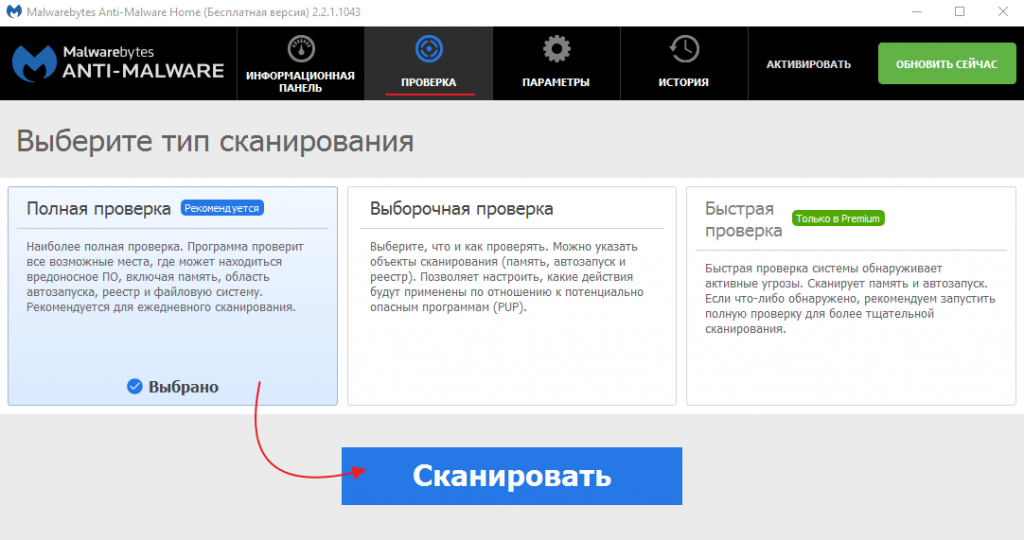Click the scan target icon
The width and height of the screenshot is (1024, 540).
point(428,49)
